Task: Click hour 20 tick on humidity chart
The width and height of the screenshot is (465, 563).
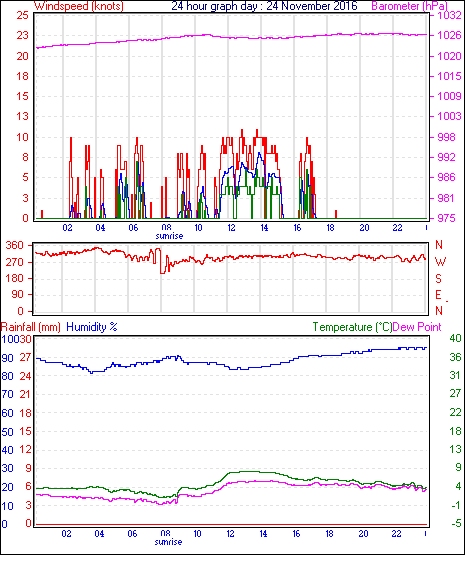Action: [x=363, y=534]
